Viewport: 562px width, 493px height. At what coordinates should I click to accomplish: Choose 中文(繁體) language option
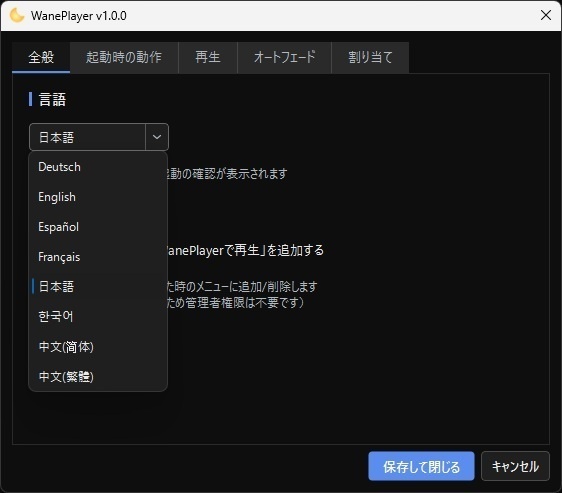point(98,376)
